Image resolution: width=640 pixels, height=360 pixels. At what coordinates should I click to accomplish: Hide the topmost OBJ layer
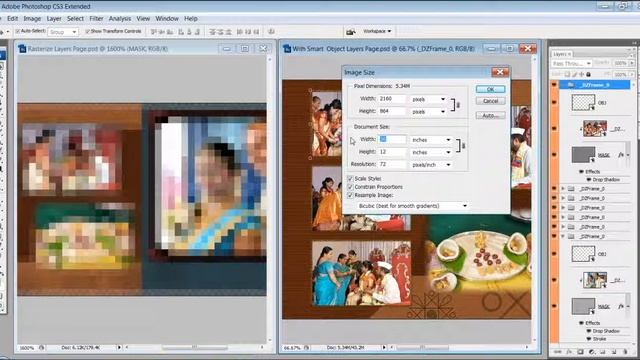tap(554, 102)
